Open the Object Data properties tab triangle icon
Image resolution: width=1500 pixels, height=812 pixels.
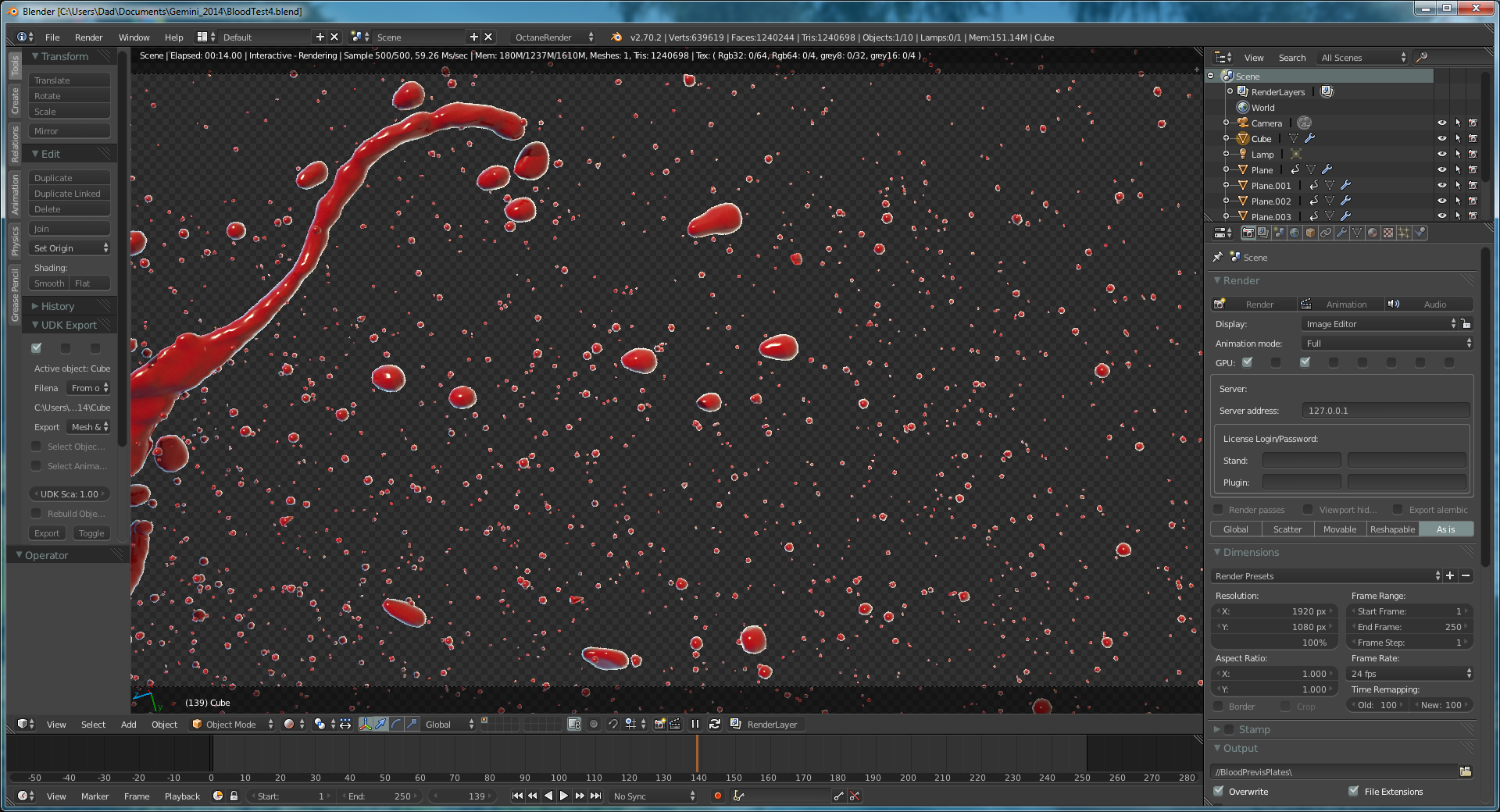point(1357,233)
